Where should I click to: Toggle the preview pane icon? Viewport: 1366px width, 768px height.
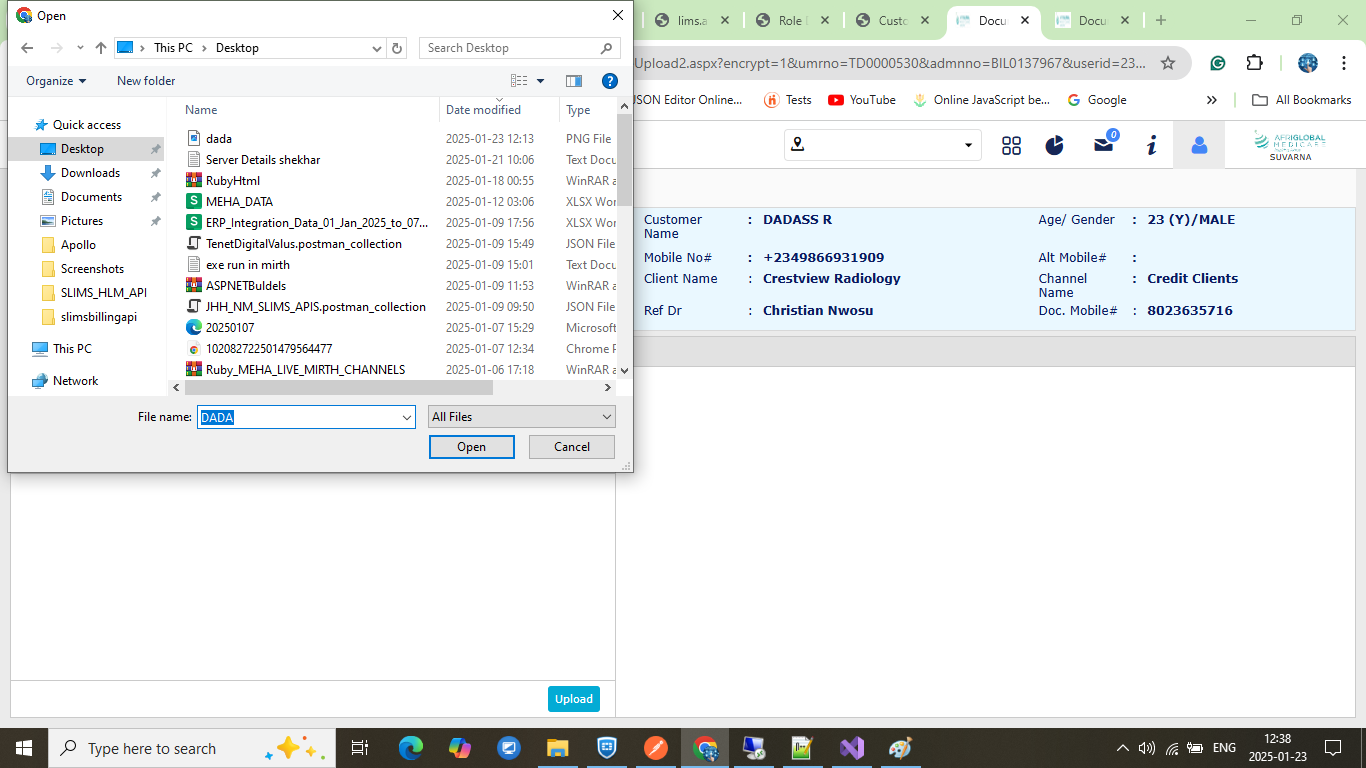coord(573,81)
